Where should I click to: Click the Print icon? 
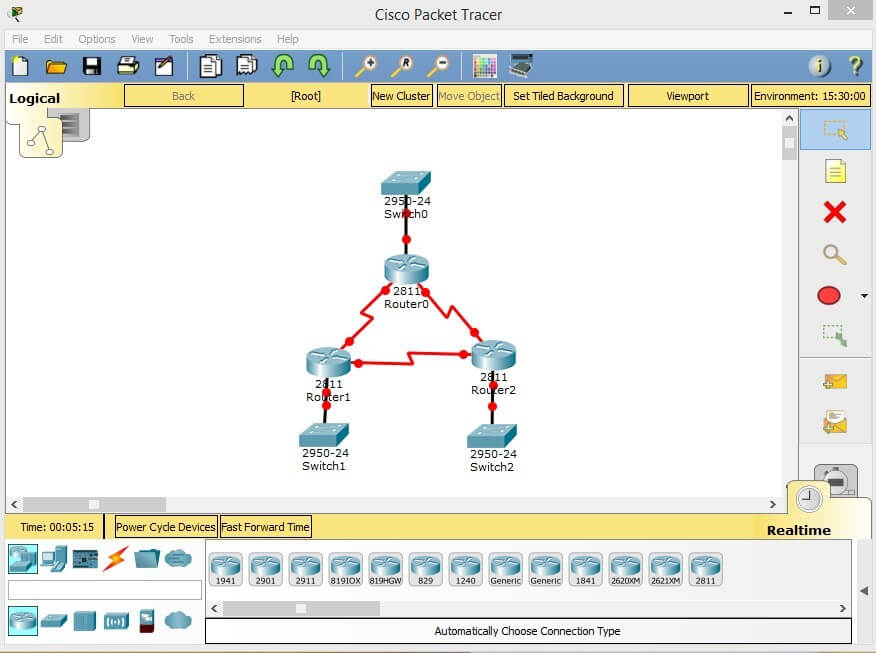[x=128, y=66]
